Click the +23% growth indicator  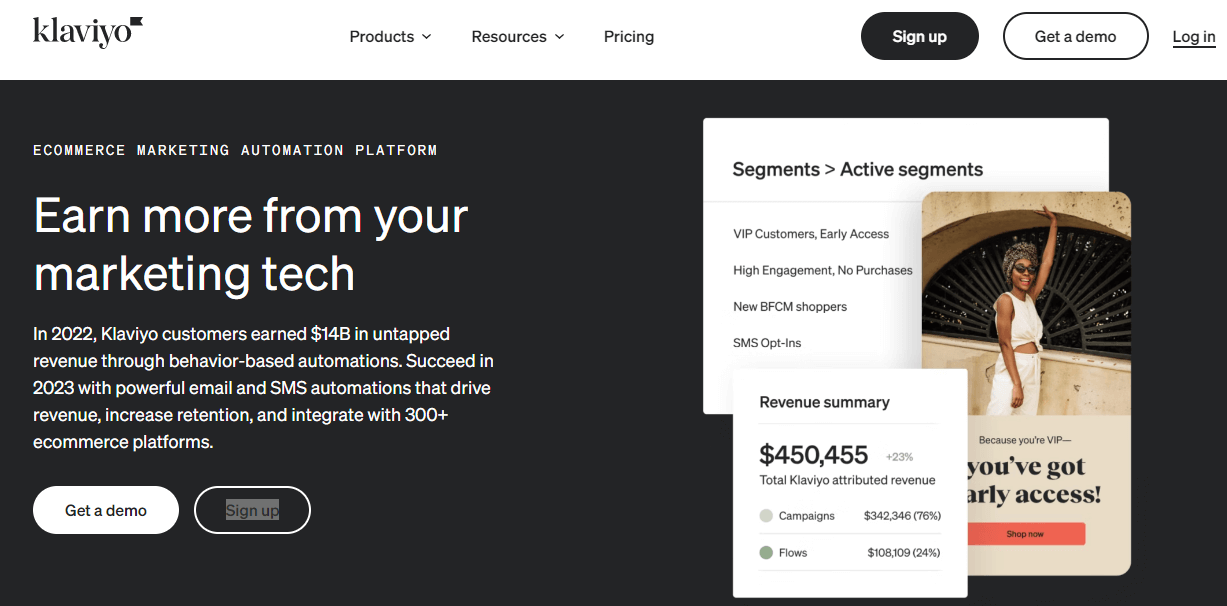[x=899, y=456]
